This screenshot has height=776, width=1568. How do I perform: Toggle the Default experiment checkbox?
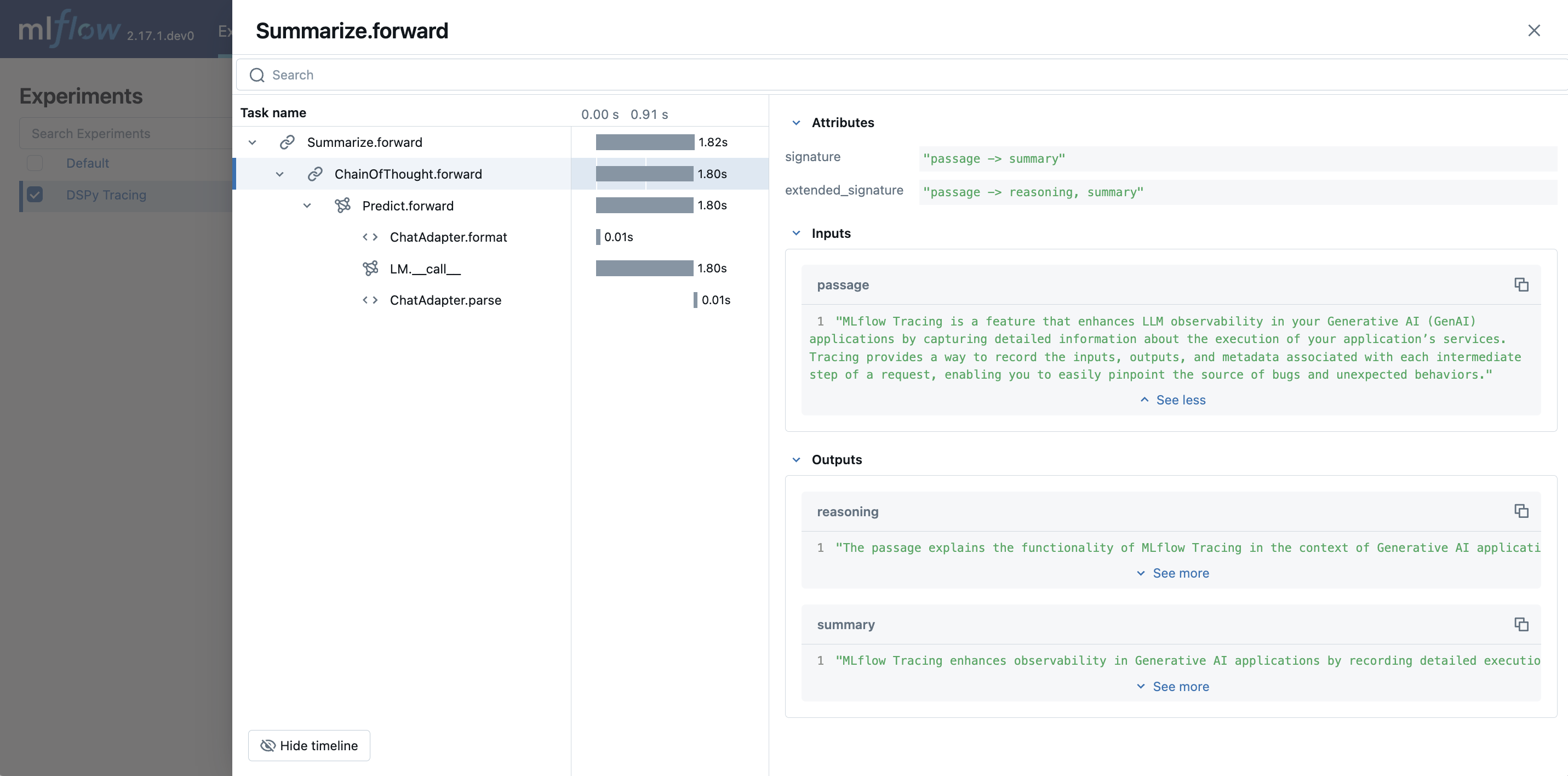point(35,163)
